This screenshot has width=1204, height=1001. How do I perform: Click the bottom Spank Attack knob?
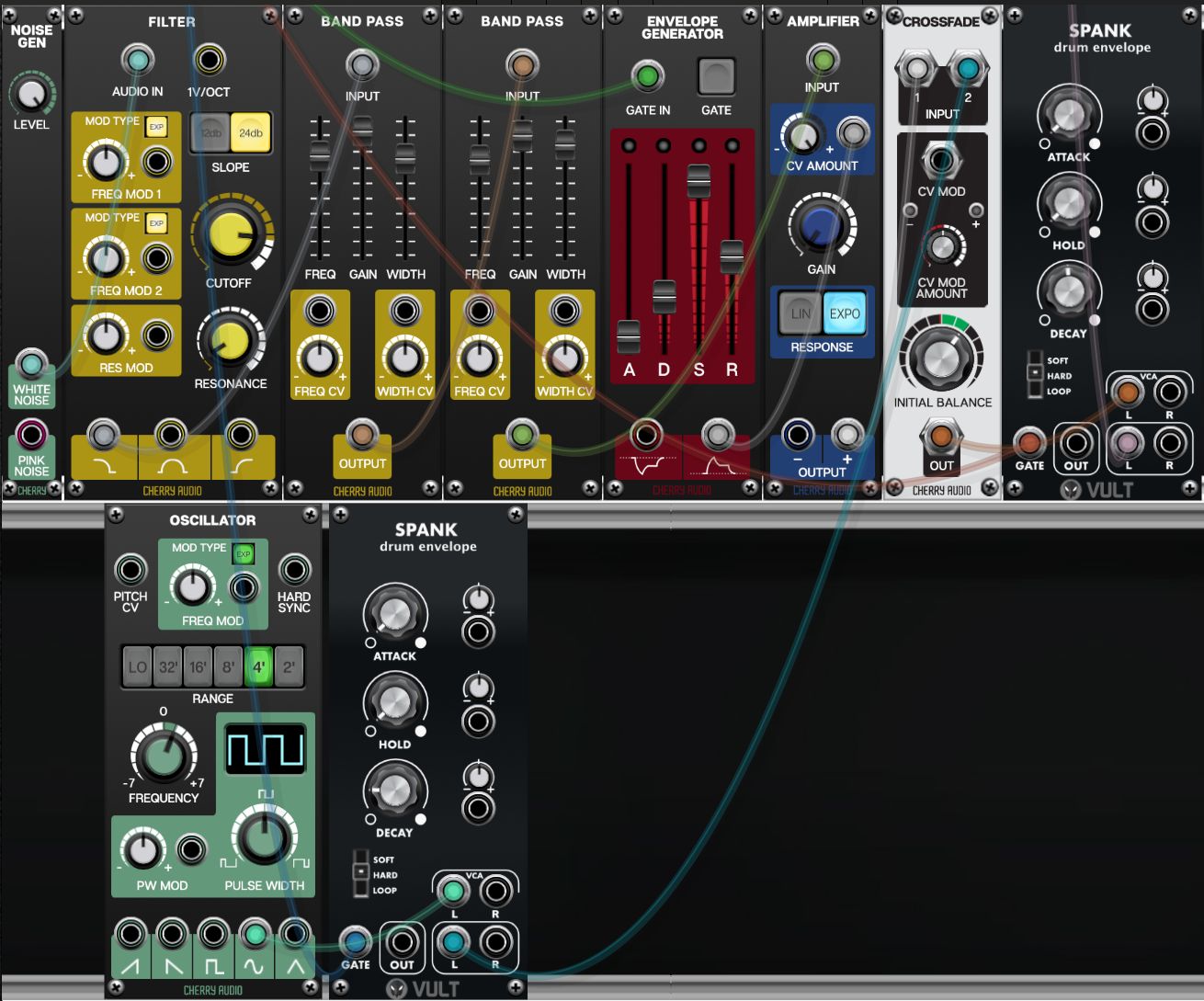(x=394, y=616)
